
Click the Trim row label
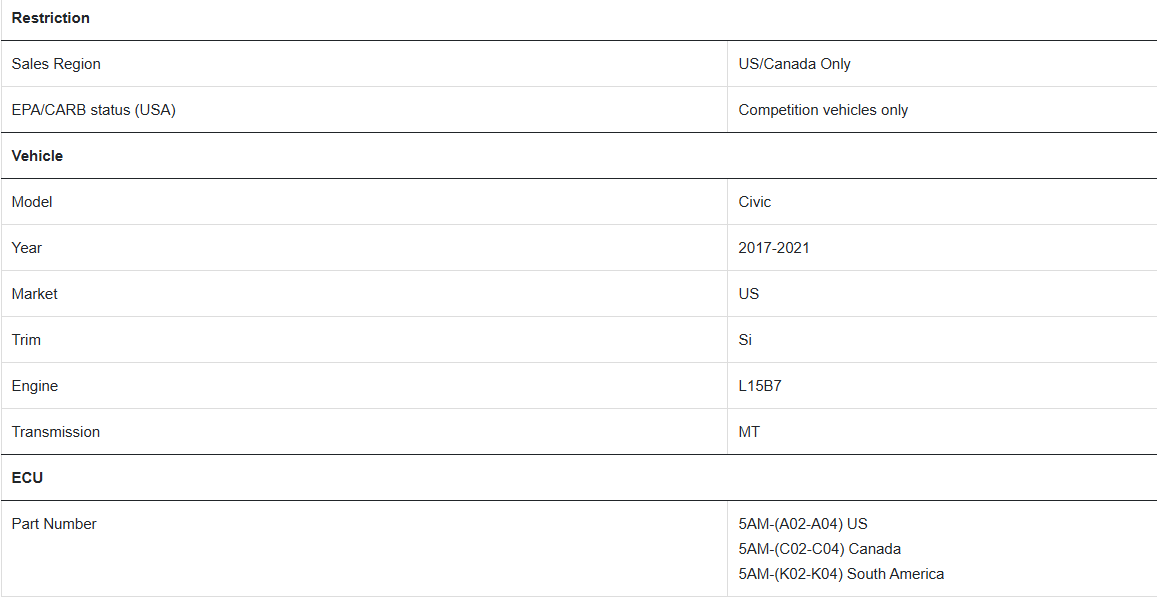tap(26, 340)
